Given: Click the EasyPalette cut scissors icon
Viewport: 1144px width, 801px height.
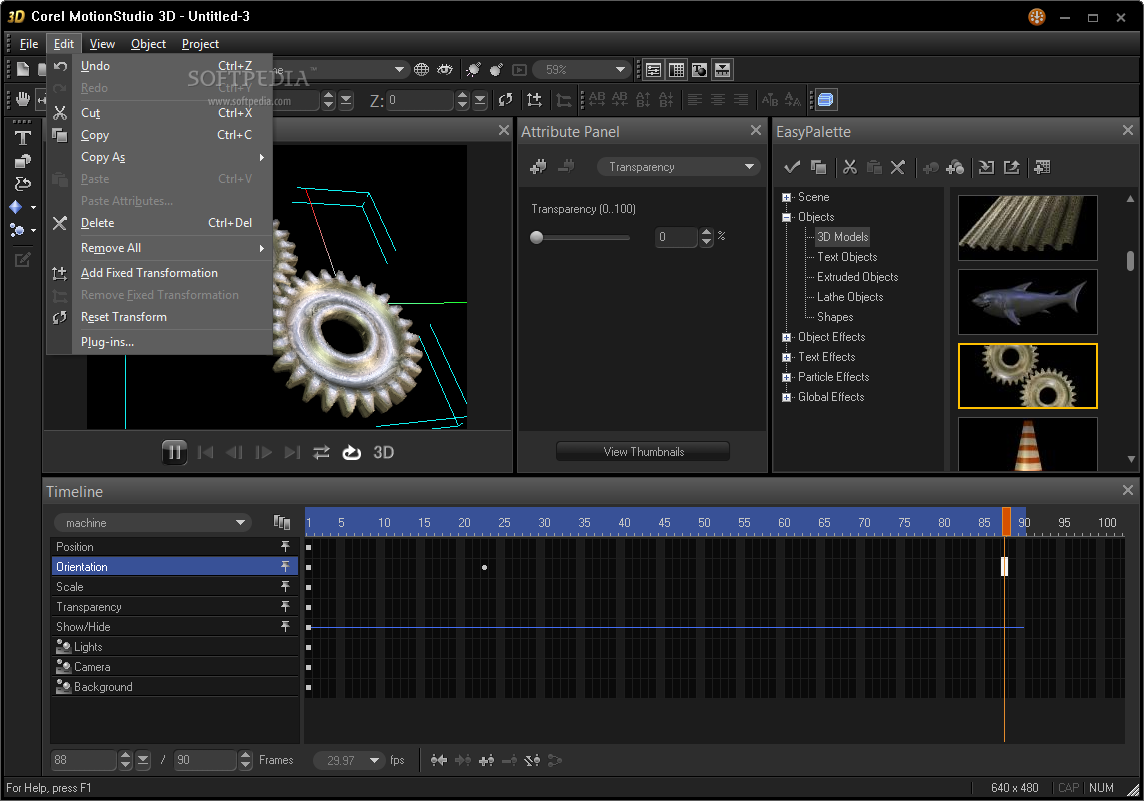Looking at the screenshot, I should pos(849,167).
